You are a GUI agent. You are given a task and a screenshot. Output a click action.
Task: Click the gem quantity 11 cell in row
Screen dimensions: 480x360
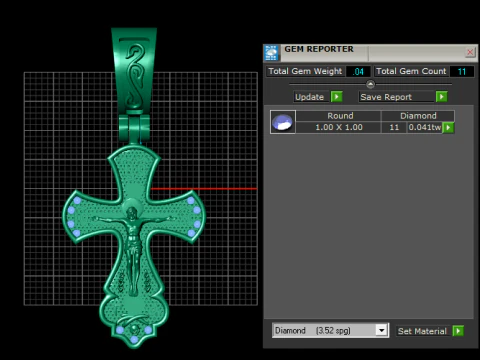point(394,127)
